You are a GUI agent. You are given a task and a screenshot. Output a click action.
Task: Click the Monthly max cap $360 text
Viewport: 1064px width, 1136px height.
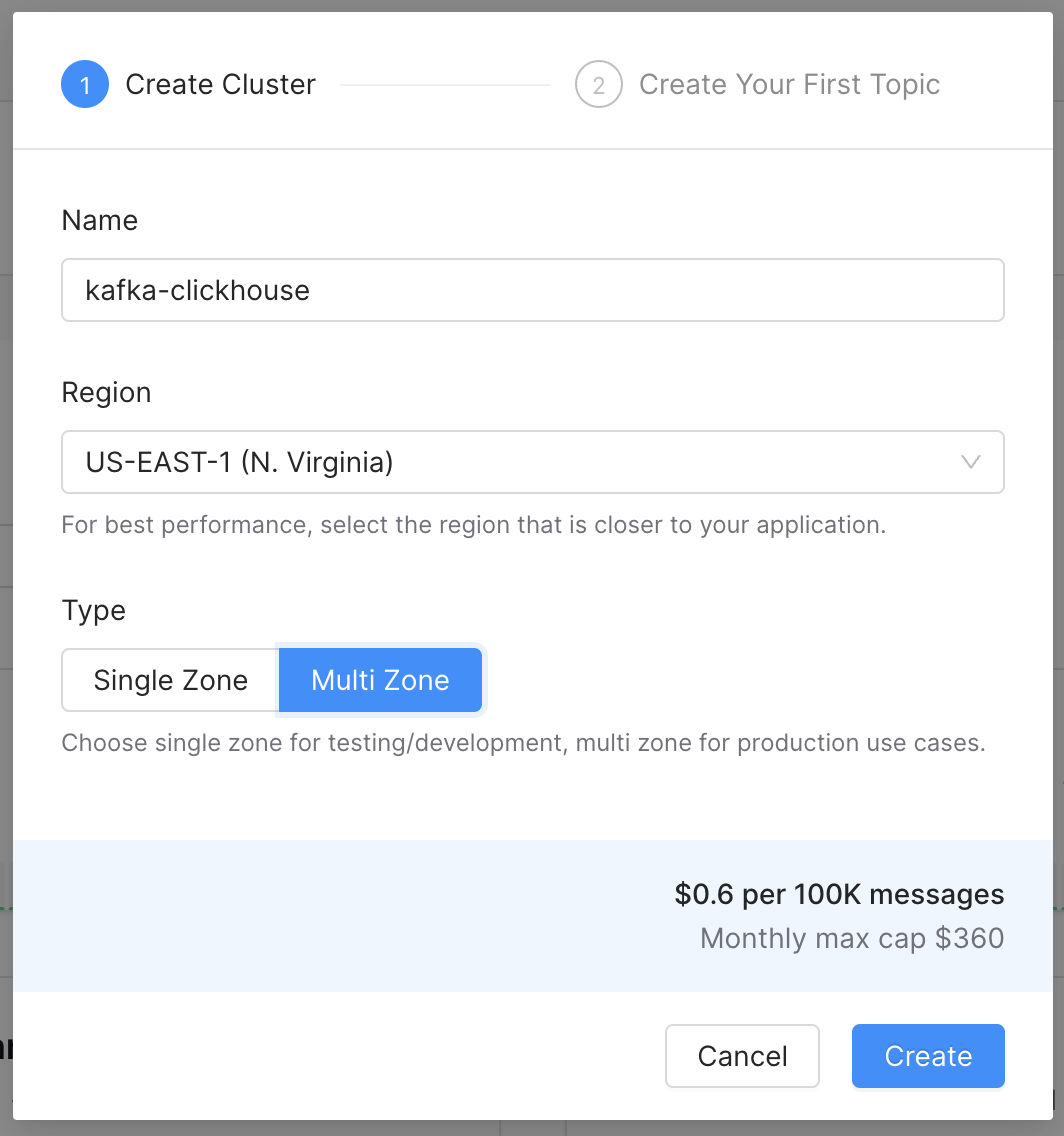click(851, 938)
